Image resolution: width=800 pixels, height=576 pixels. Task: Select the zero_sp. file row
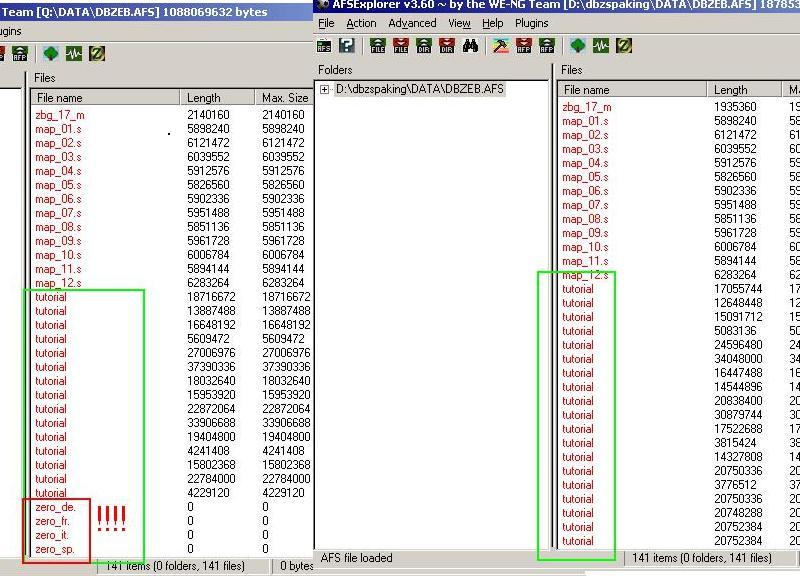pyautogui.click(x=55, y=549)
